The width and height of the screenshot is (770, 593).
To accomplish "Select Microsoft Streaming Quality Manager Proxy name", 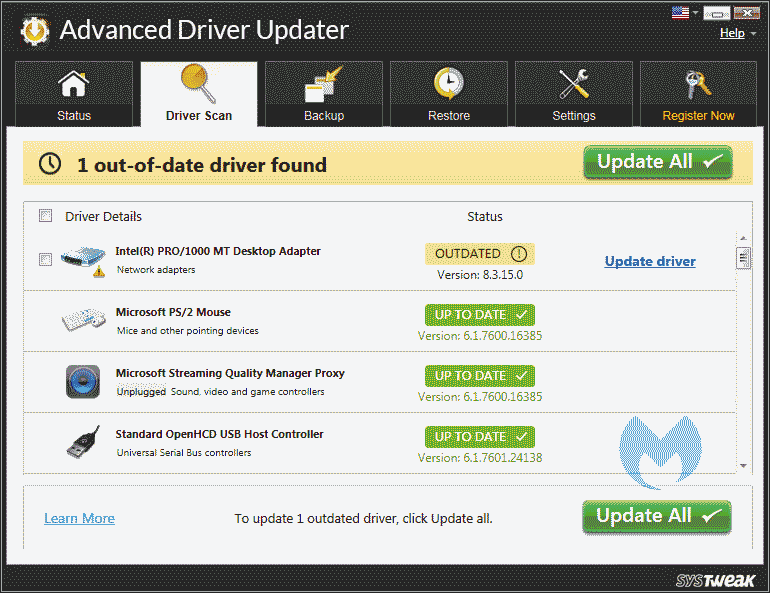I will pyautogui.click(x=230, y=373).
